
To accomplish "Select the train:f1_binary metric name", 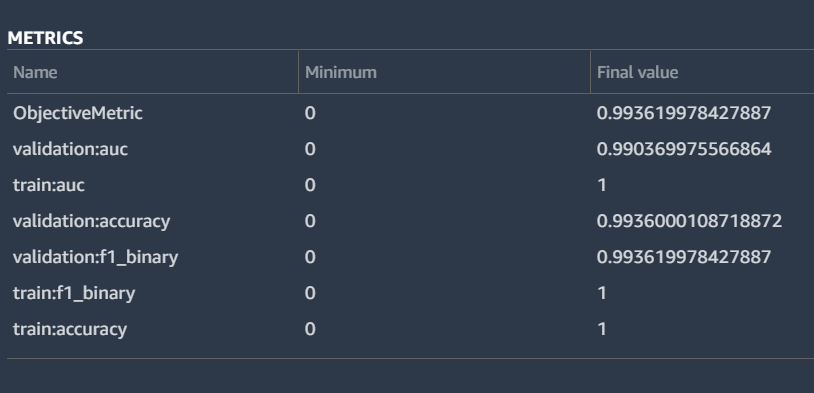I will tap(74, 294).
